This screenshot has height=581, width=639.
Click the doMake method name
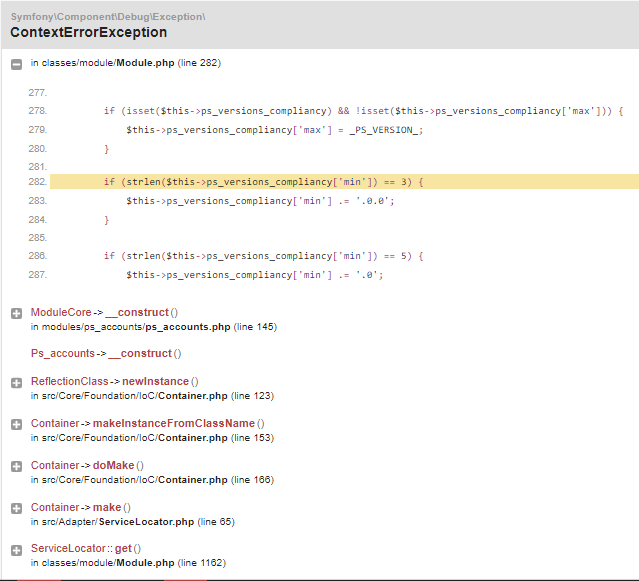click(x=113, y=465)
